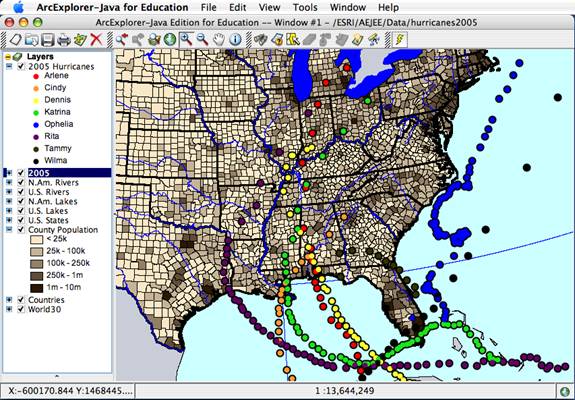Collapse the County Population legend
The width and height of the screenshot is (575, 400).
[9, 230]
